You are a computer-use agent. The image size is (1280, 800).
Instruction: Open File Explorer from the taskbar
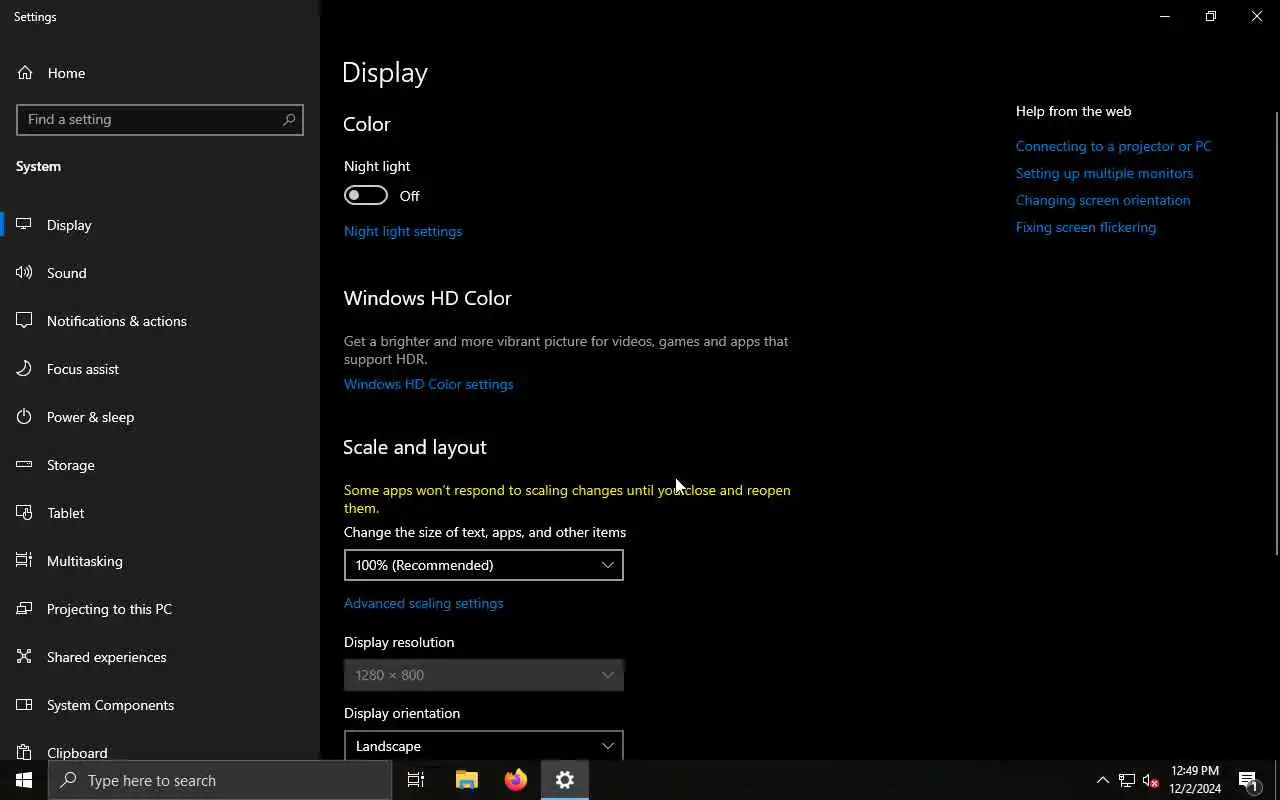pyautogui.click(x=467, y=780)
